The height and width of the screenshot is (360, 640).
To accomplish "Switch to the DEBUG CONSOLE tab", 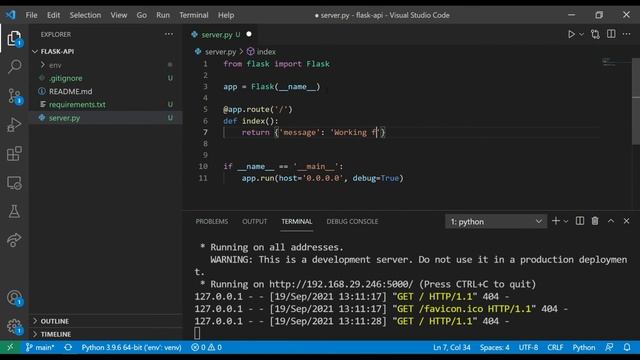I will click(352, 221).
